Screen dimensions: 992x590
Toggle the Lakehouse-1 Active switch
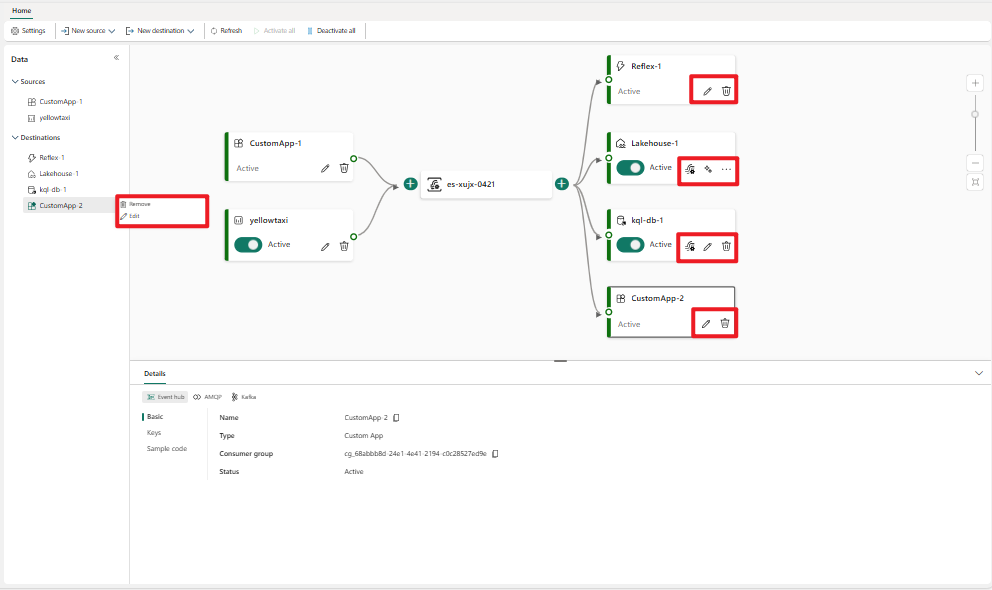(630, 168)
